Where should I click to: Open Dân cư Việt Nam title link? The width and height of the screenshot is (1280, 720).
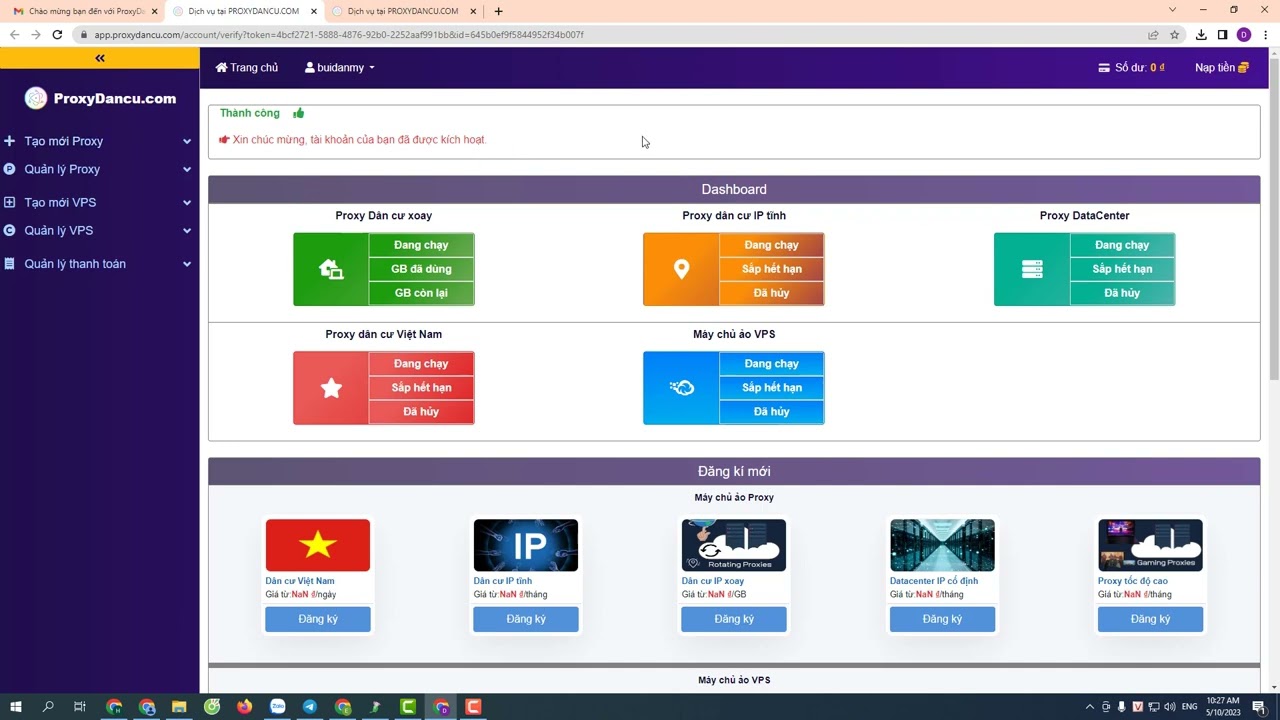pos(300,581)
